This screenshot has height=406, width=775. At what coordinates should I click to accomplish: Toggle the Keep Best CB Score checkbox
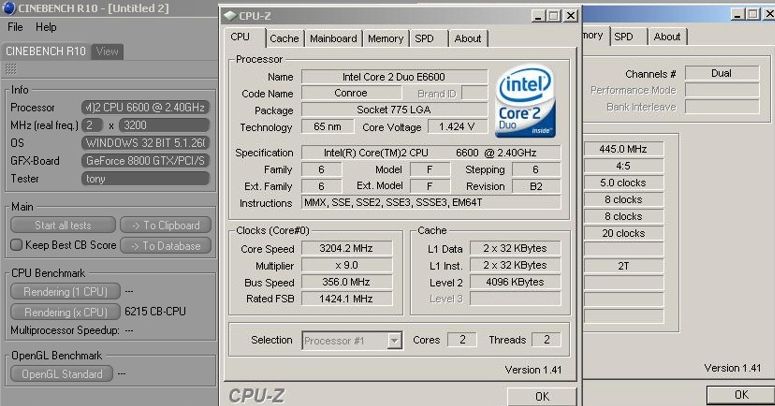(16, 245)
